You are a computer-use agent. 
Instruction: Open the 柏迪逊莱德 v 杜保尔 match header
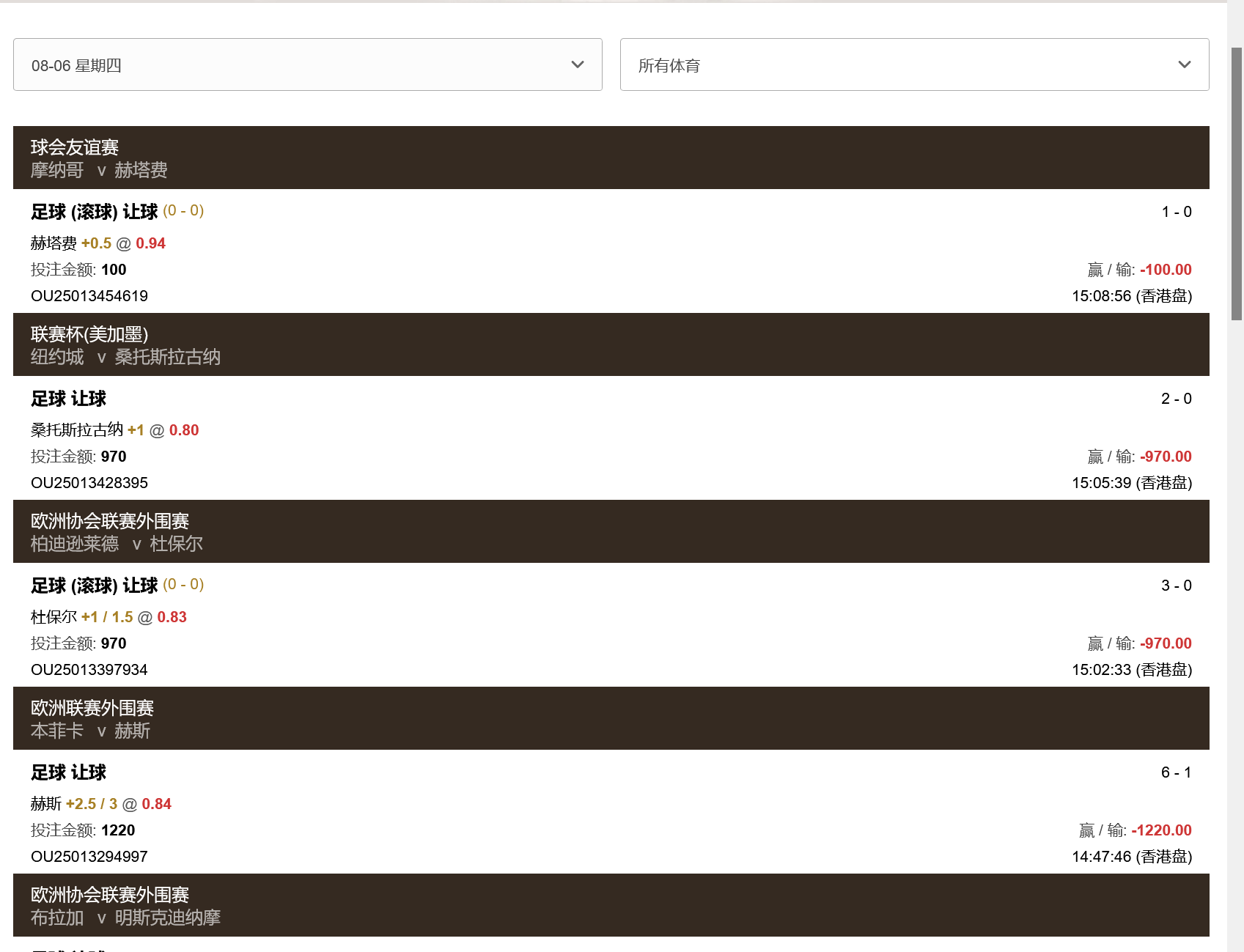(x=611, y=531)
